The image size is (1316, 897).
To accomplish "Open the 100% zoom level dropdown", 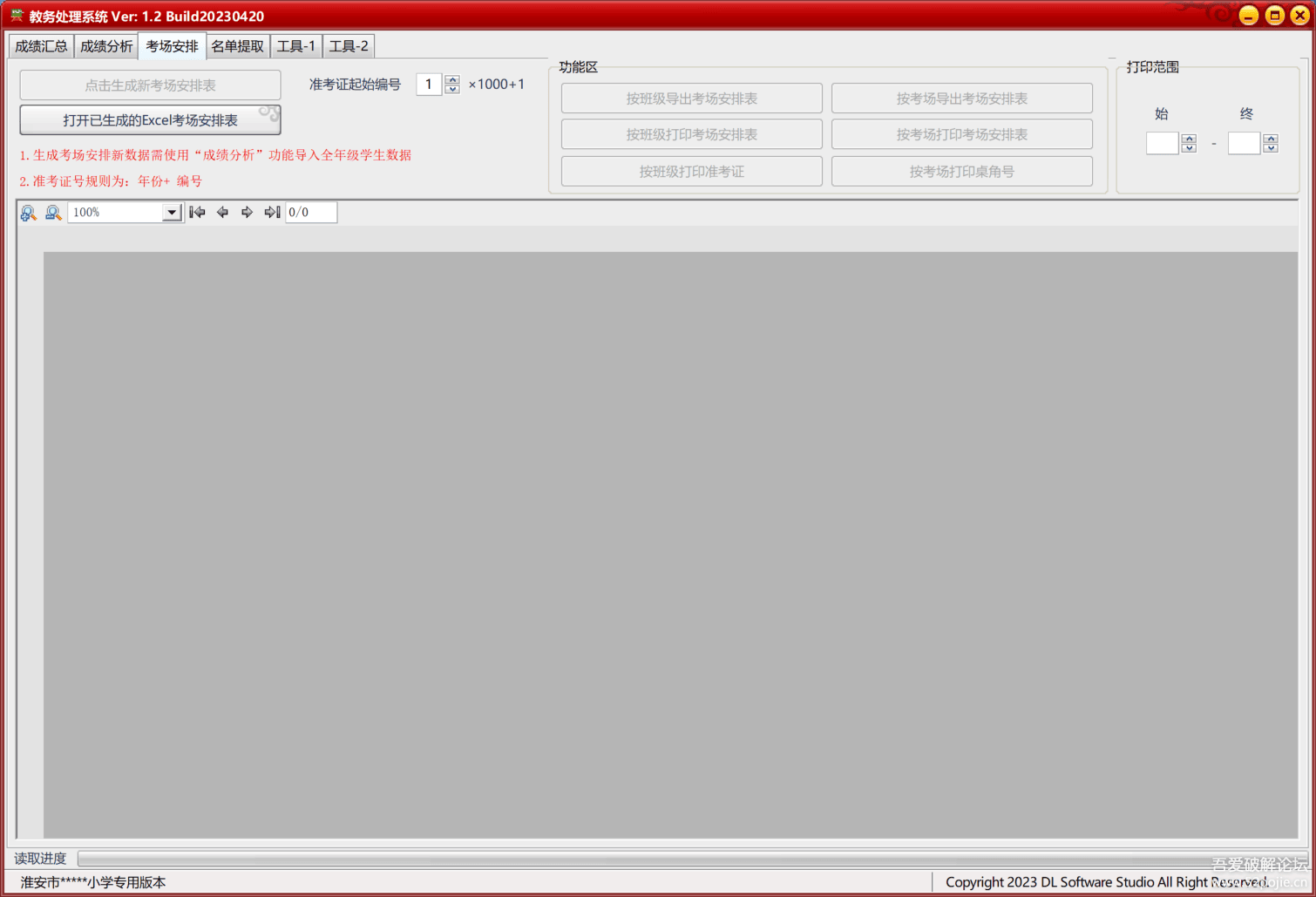I will [x=172, y=213].
